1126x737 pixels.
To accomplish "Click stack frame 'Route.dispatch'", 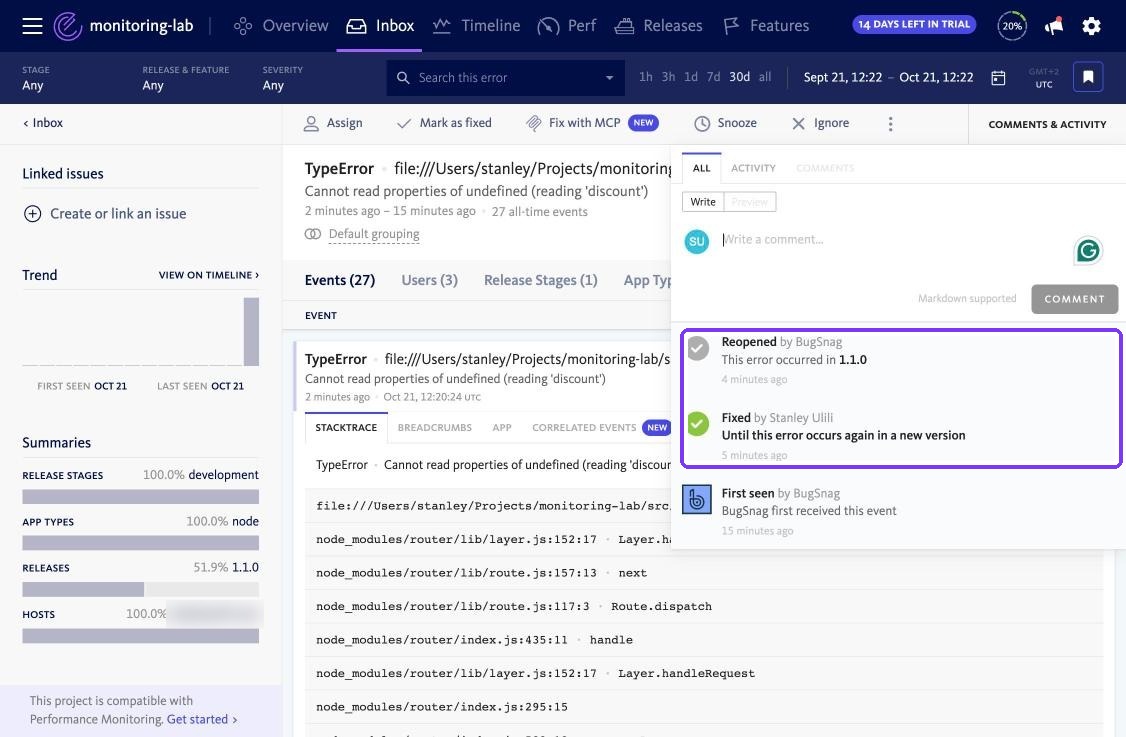I will point(704,606).
